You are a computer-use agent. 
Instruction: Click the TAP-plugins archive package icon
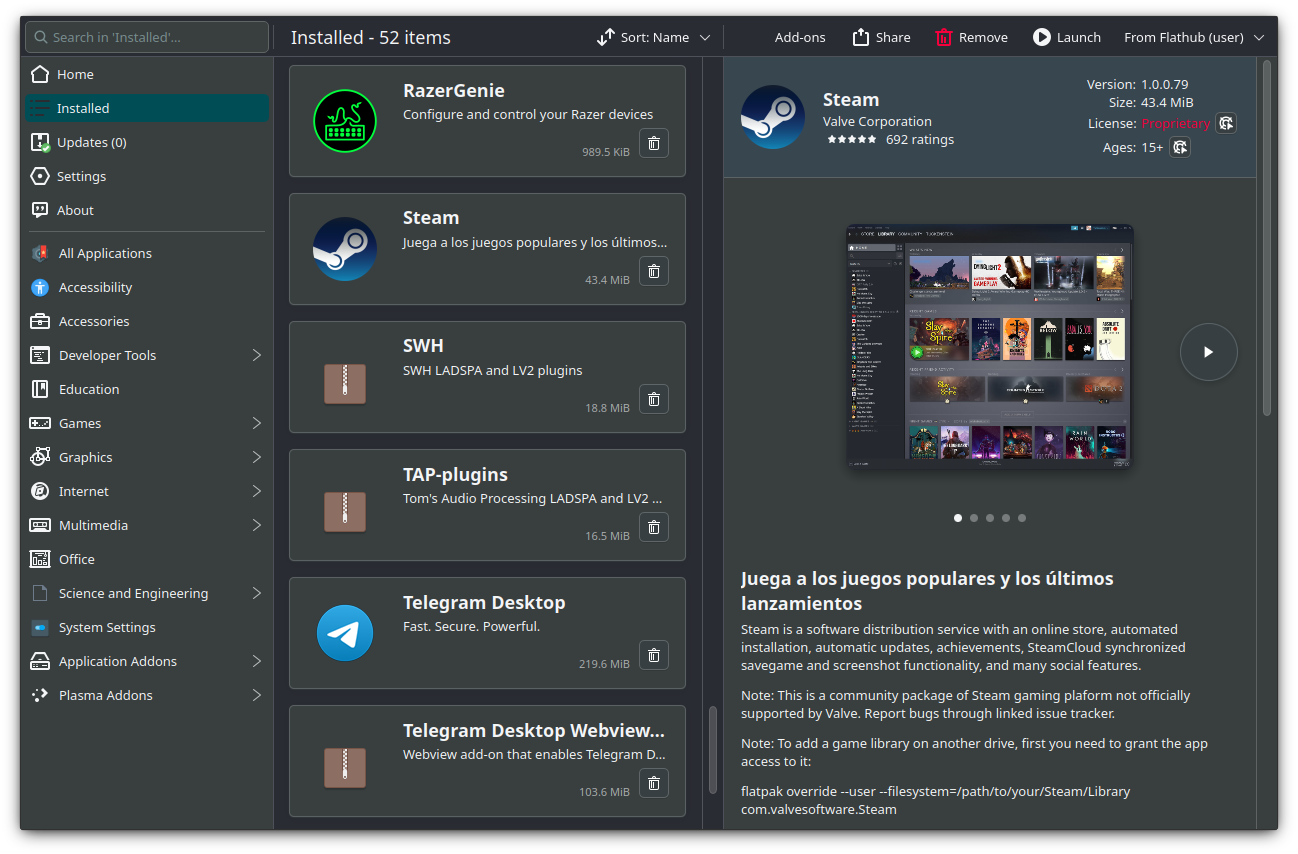point(345,511)
